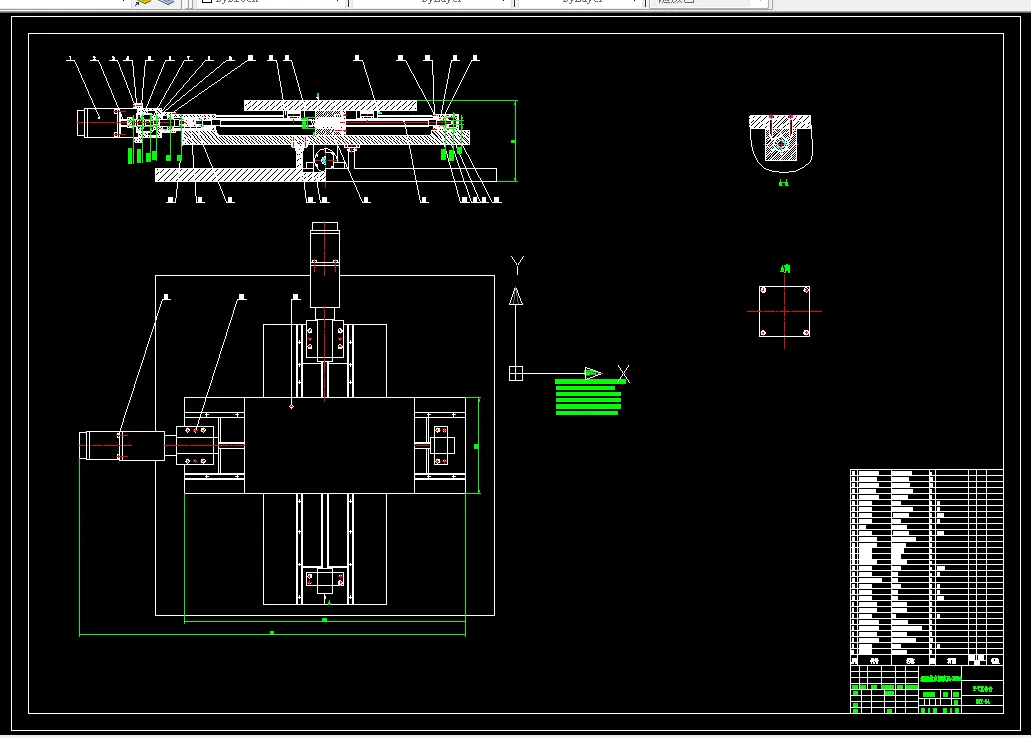Click the X axis label of UCS icon
The width and height of the screenshot is (1031, 738).
point(623,374)
